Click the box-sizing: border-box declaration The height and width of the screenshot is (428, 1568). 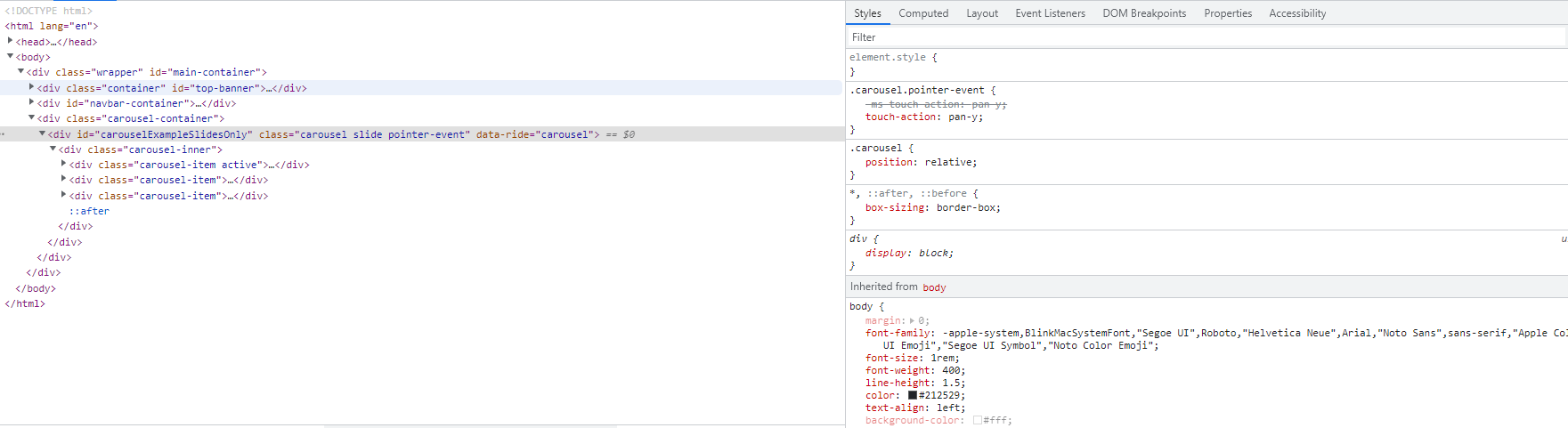[x=933, y=207]
